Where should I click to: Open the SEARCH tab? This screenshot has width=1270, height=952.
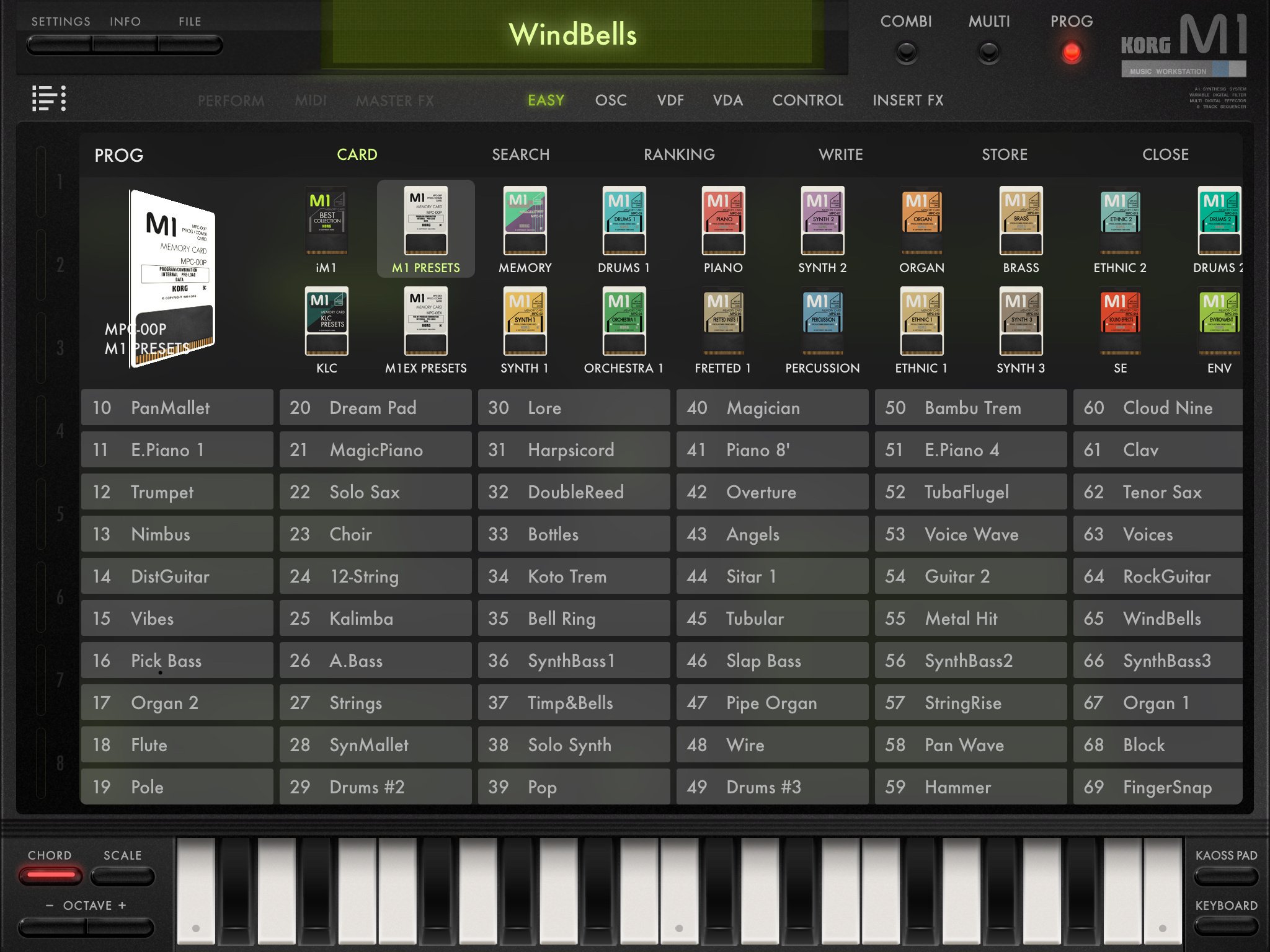520,154
